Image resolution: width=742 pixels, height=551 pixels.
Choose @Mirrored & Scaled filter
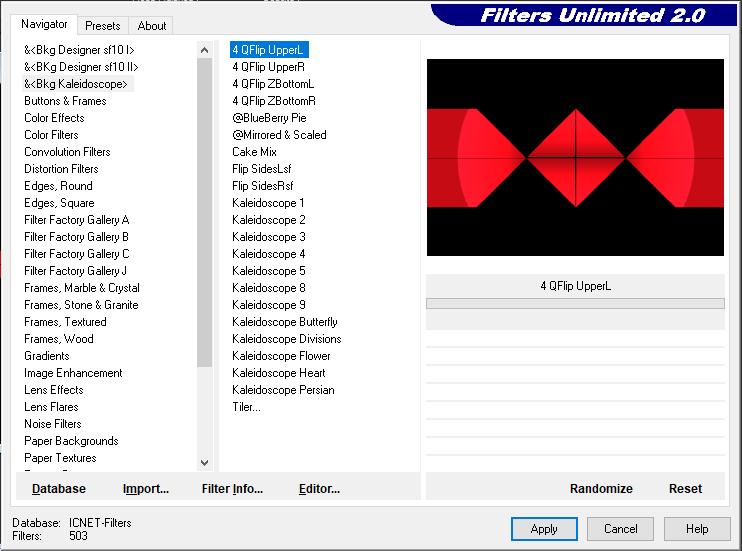(279, 135)
